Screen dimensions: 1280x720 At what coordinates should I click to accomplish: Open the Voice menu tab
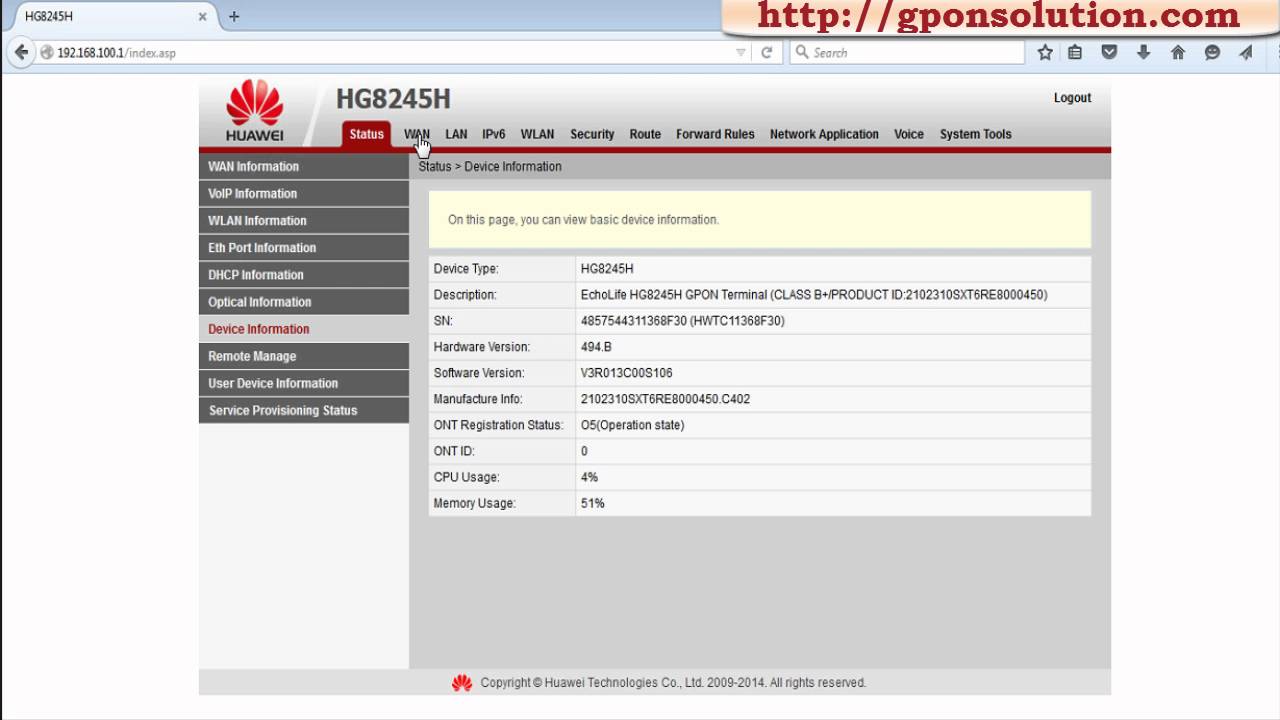click(x=909, y=134)
